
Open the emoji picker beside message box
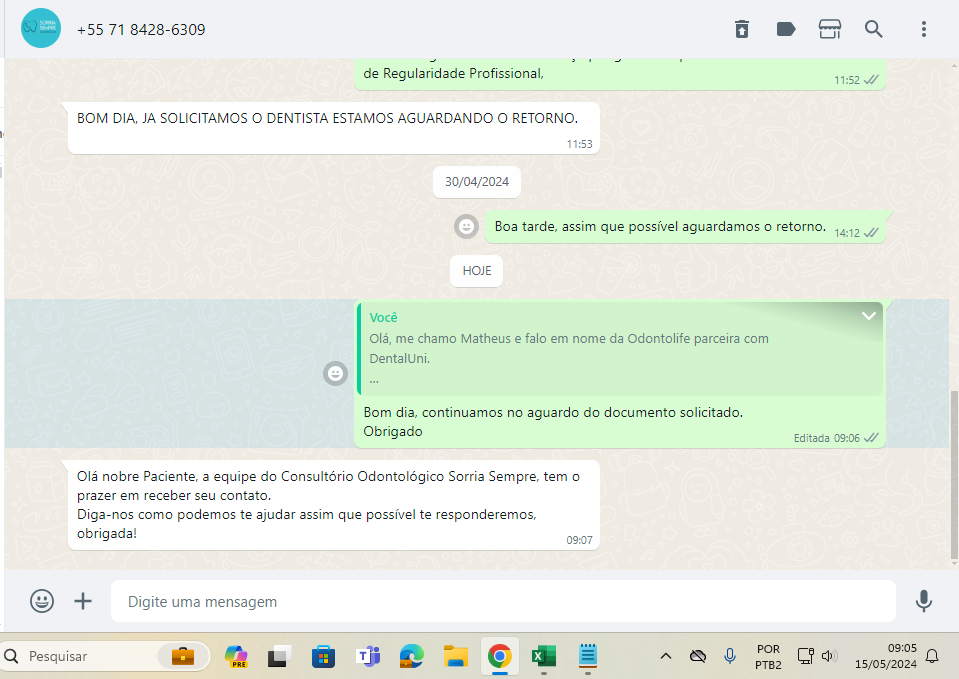tap(42, 601)
